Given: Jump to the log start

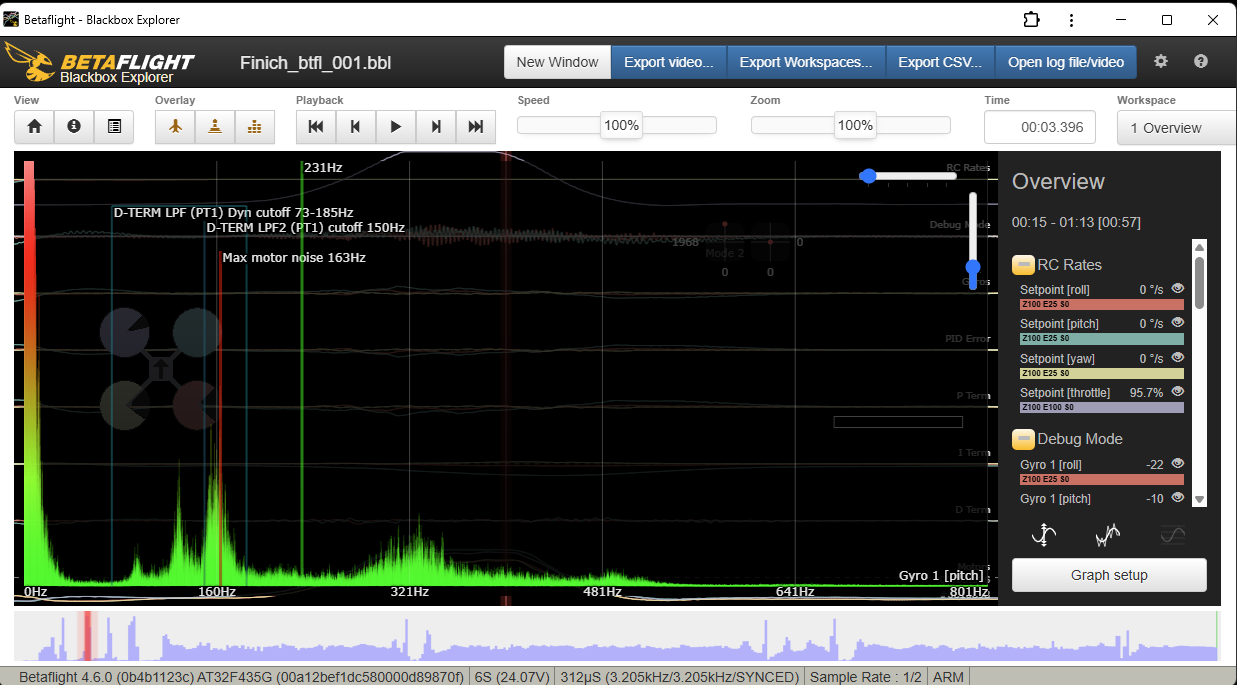Looking at the screenshot, I should 316,127.
